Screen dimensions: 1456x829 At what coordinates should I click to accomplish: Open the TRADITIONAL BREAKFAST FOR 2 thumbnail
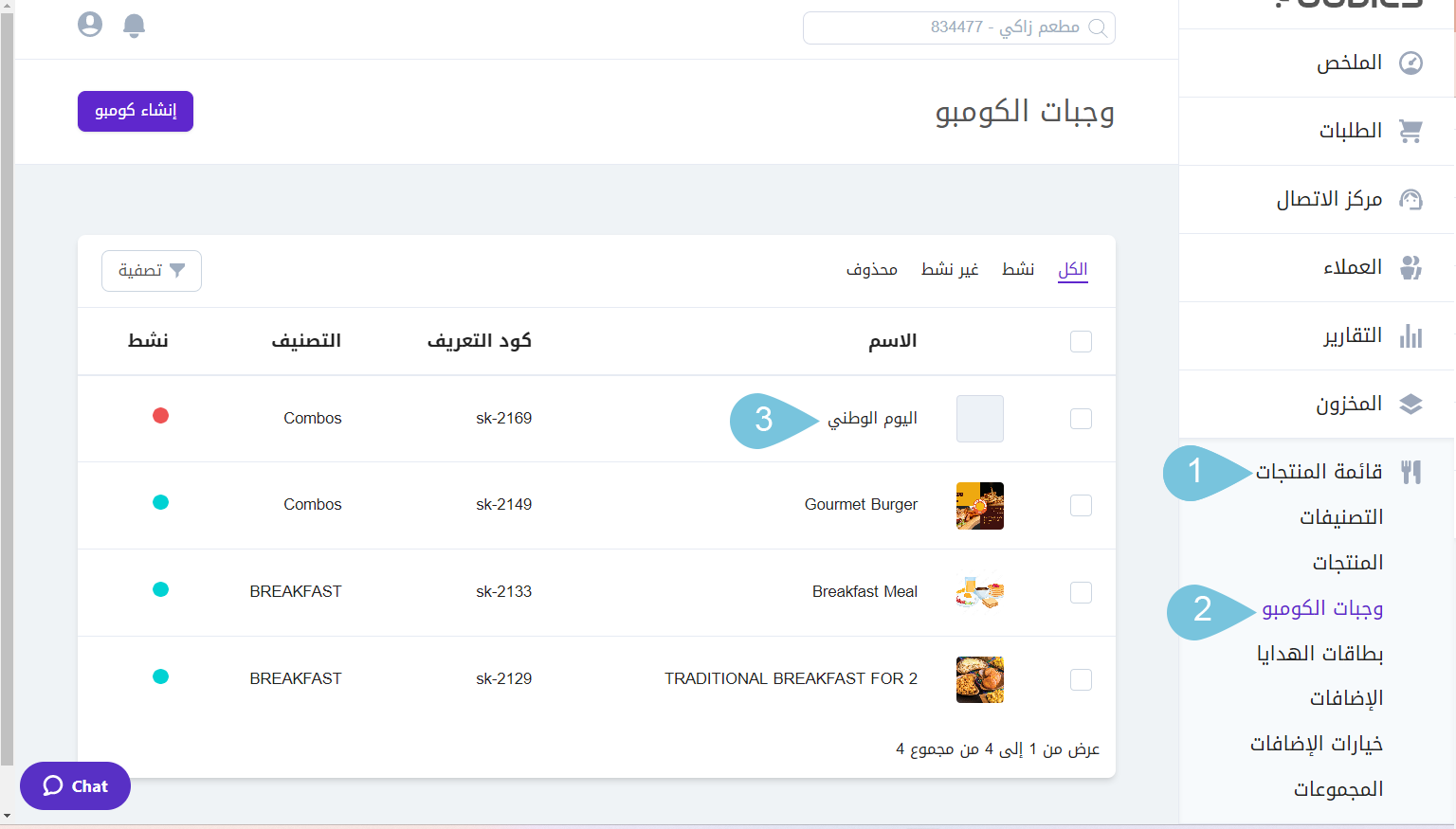[979, 680]
